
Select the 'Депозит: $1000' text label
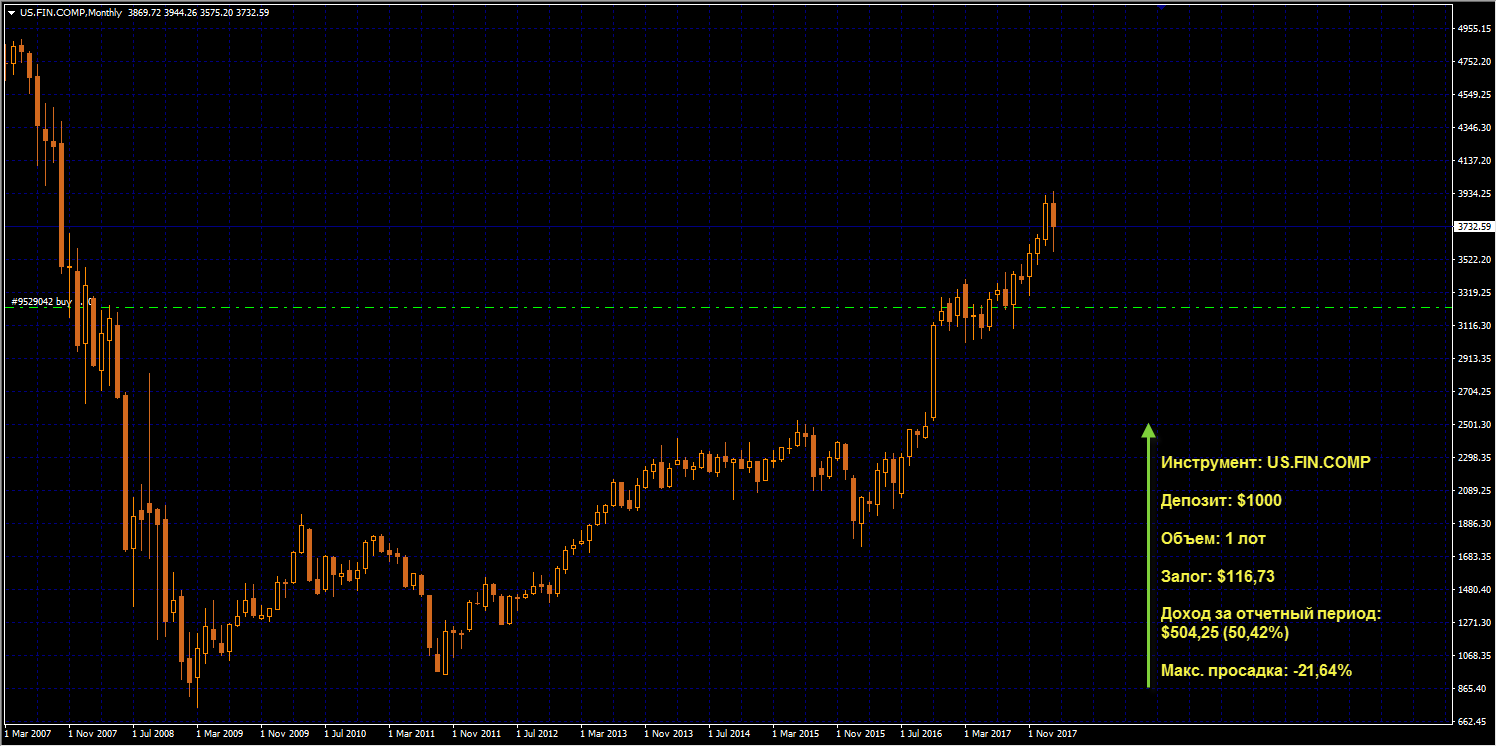pos(1220,501)
